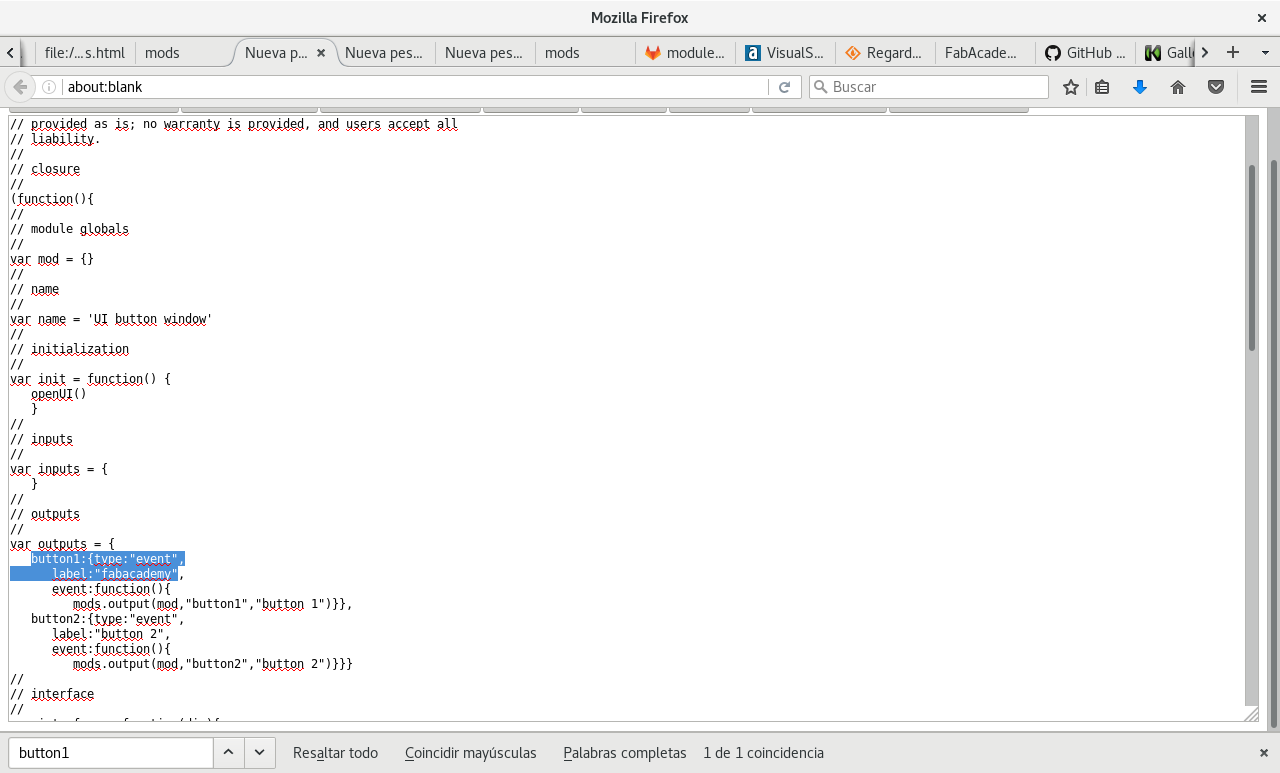Go back with the back arrow button
The width and height of the screenshot is (1280, 773).
[x=20, y=87]
